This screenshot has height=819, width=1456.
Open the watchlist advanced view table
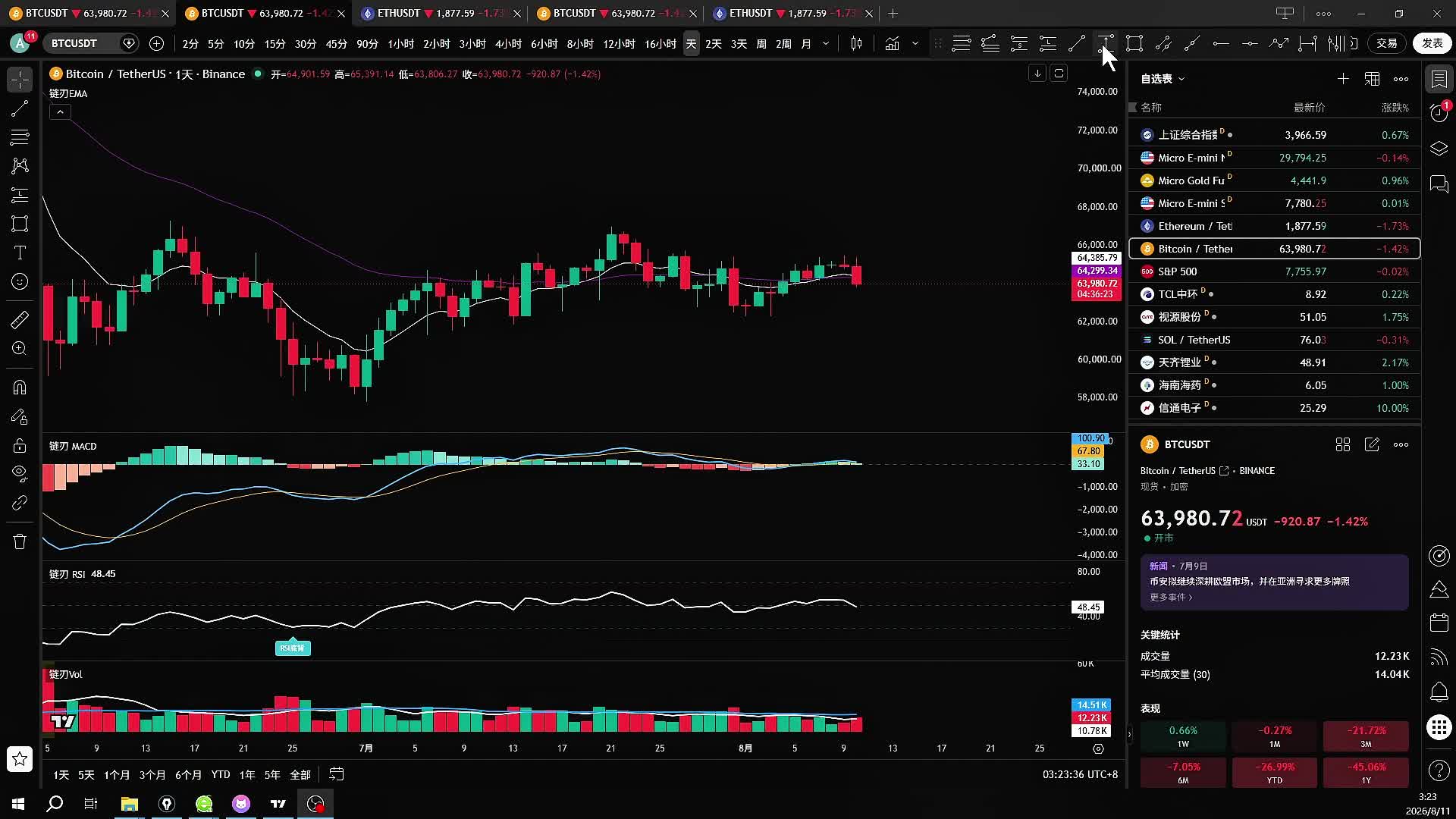pyautogui.click(x=1372, y=79)
